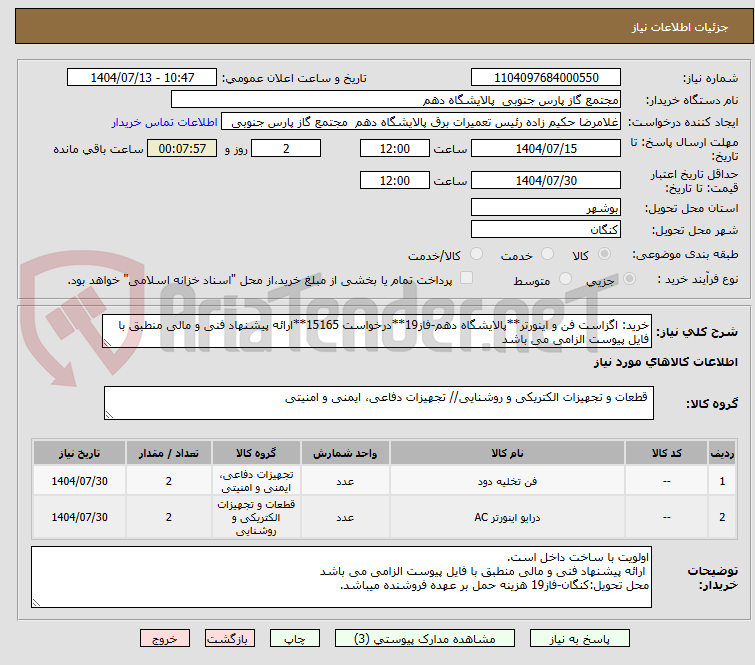Click the اطلاعات کالاهای مورد نیاز heading

coord(665,362)
